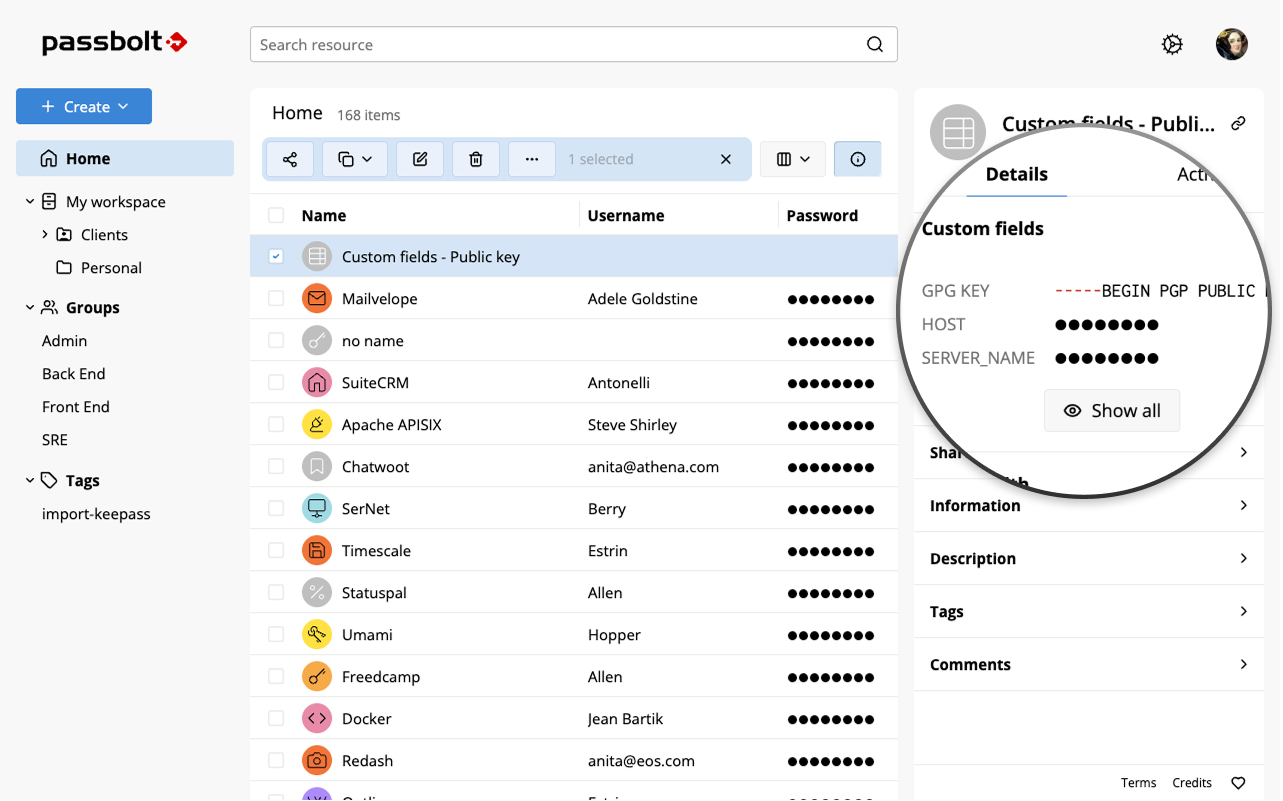Expand the Description section
1283x801 pixels.
(1089, 558)
